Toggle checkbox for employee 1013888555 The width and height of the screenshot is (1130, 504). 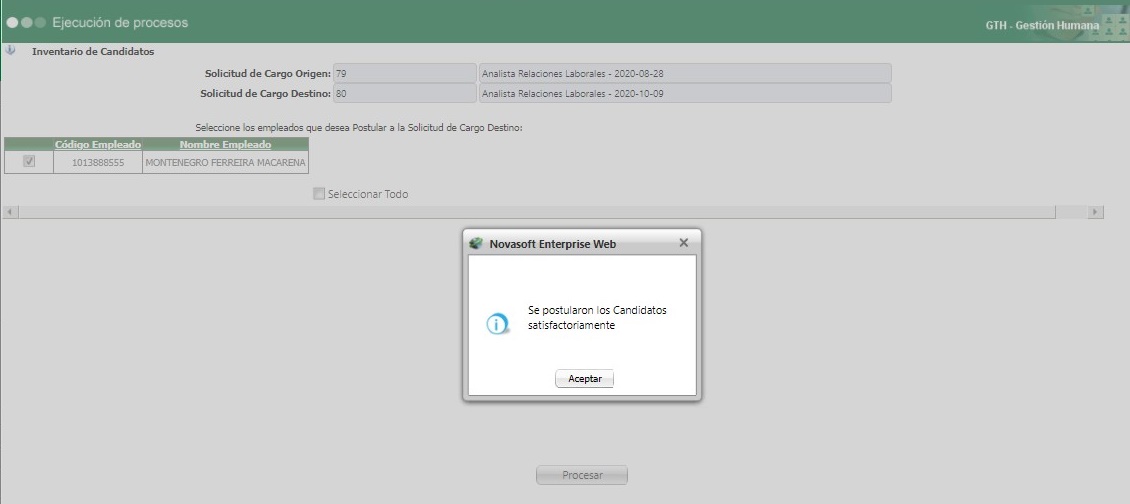tap(29, 162)
